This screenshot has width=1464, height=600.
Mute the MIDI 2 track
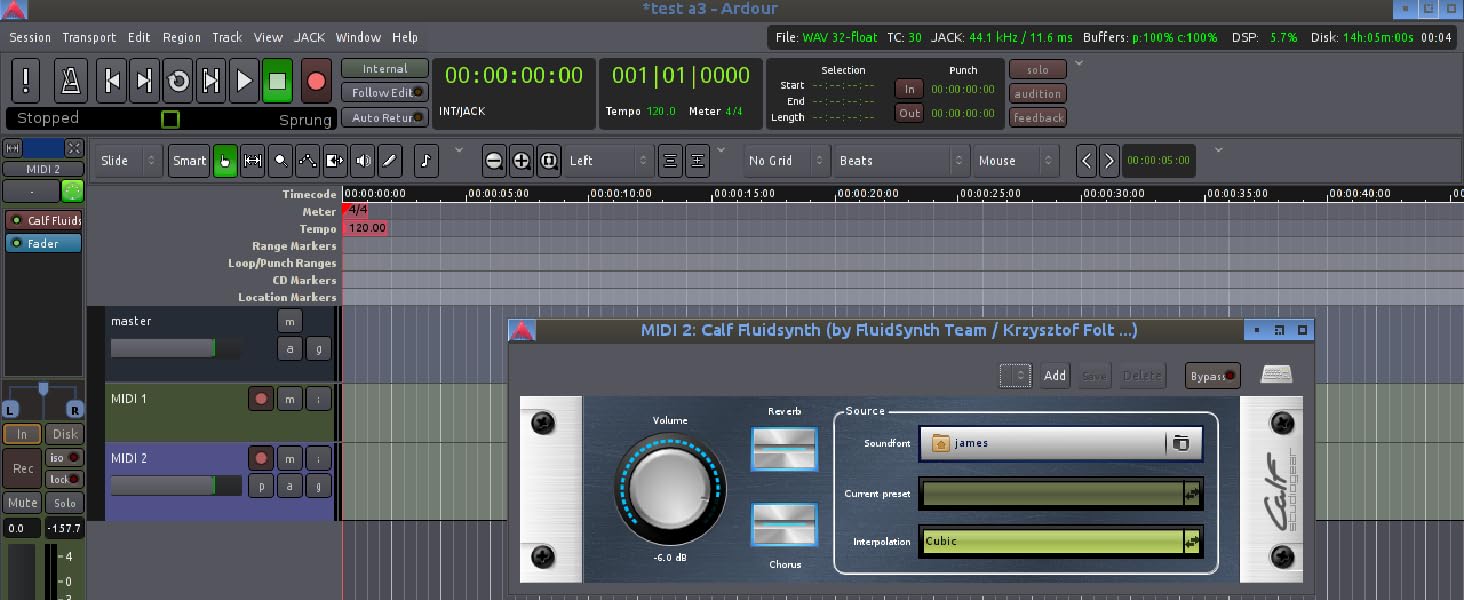[x=290, y=458]
